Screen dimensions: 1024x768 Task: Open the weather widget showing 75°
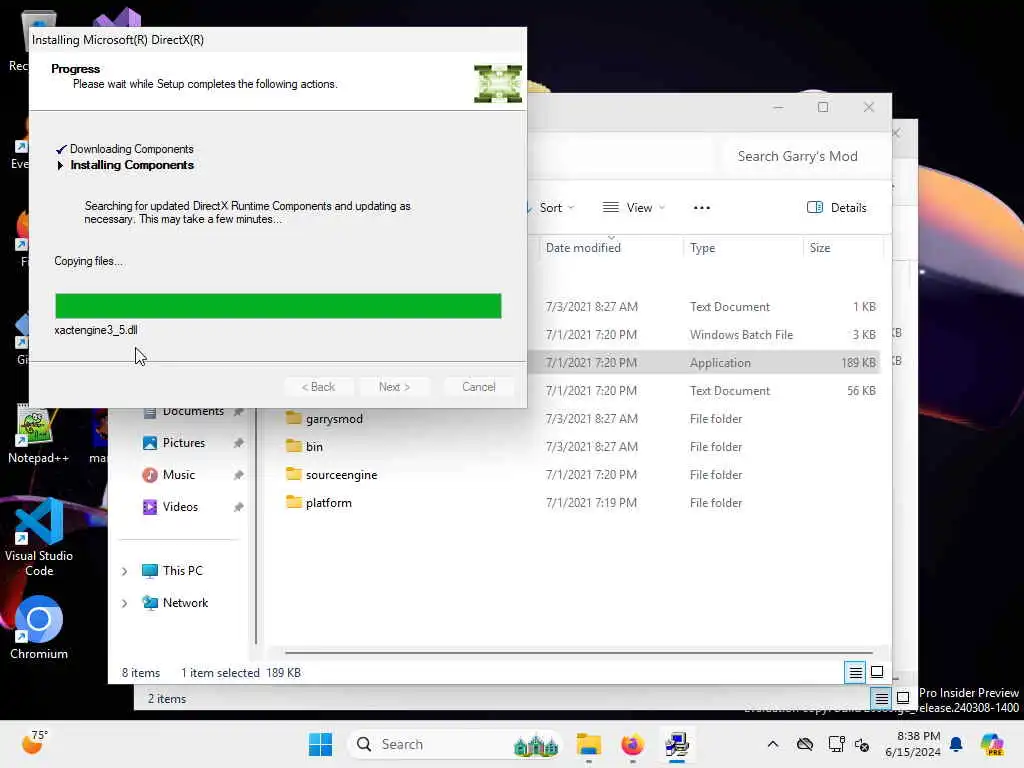(35, 743)
